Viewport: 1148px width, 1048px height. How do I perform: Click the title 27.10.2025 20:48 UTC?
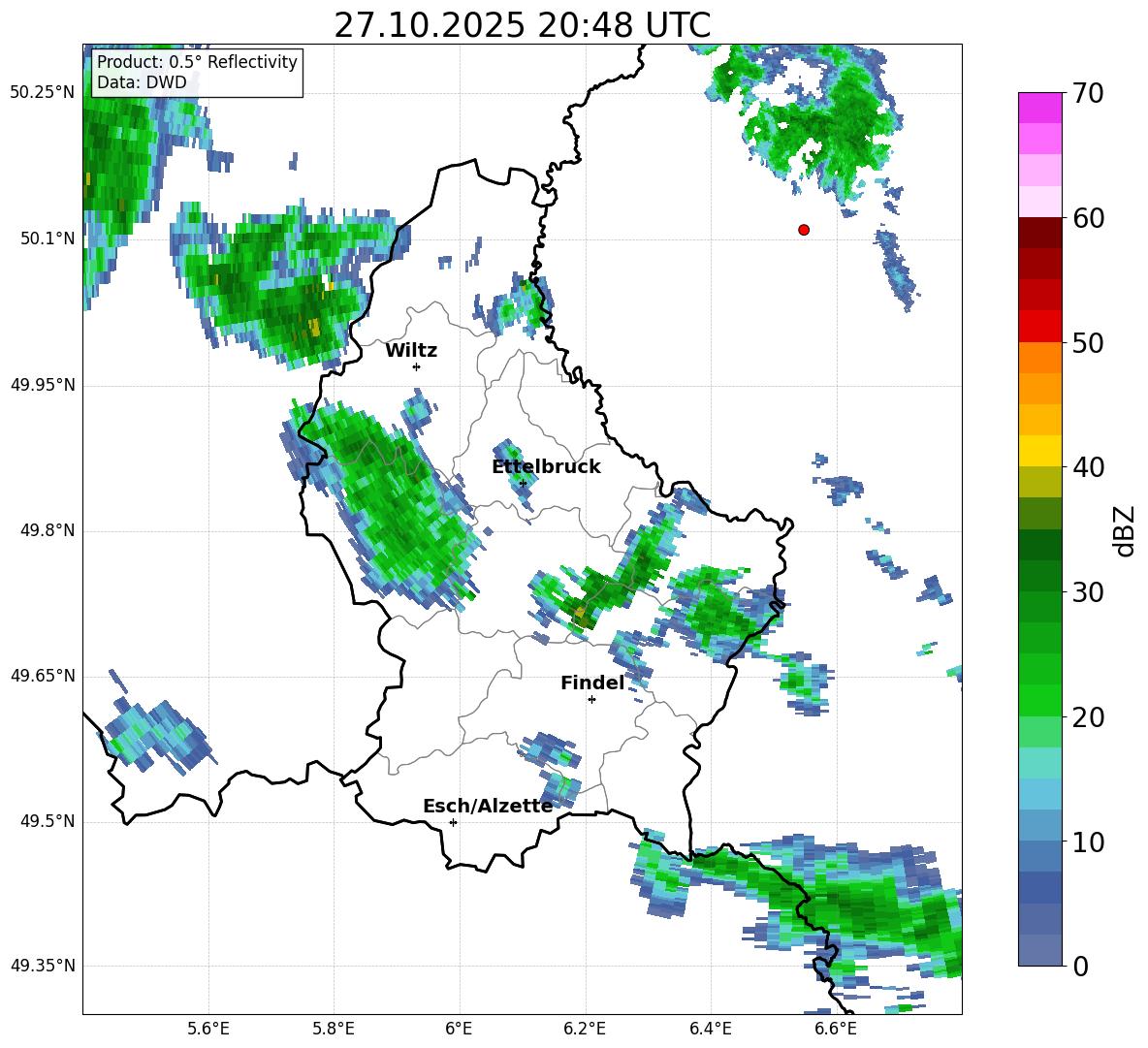coord(522,25)
